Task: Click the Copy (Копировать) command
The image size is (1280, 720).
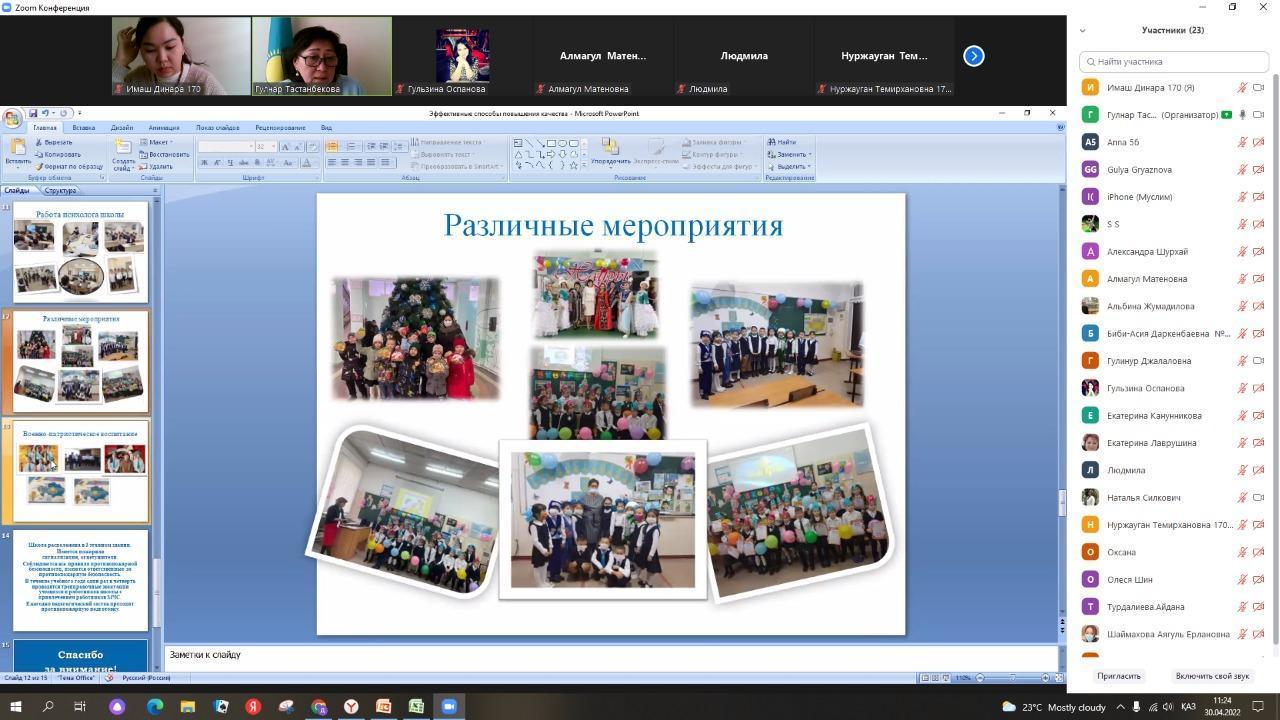Action: pyautogui.click(x=57, y=154)
